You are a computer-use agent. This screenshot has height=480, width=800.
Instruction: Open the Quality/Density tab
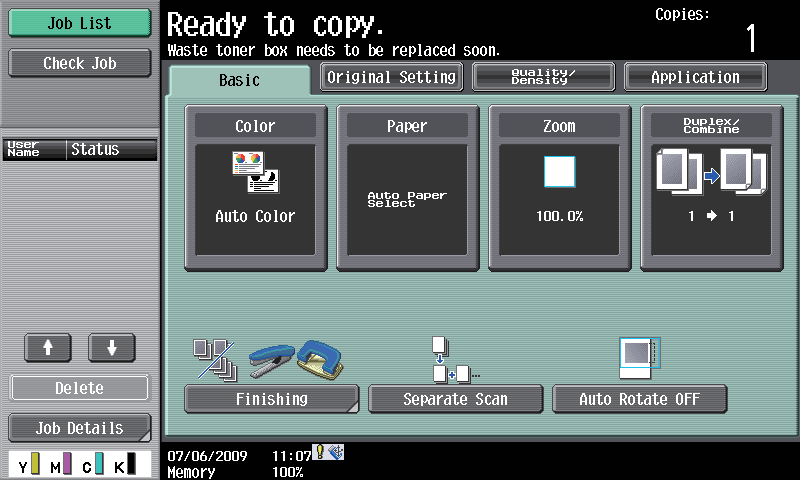(x=543, y=77)
